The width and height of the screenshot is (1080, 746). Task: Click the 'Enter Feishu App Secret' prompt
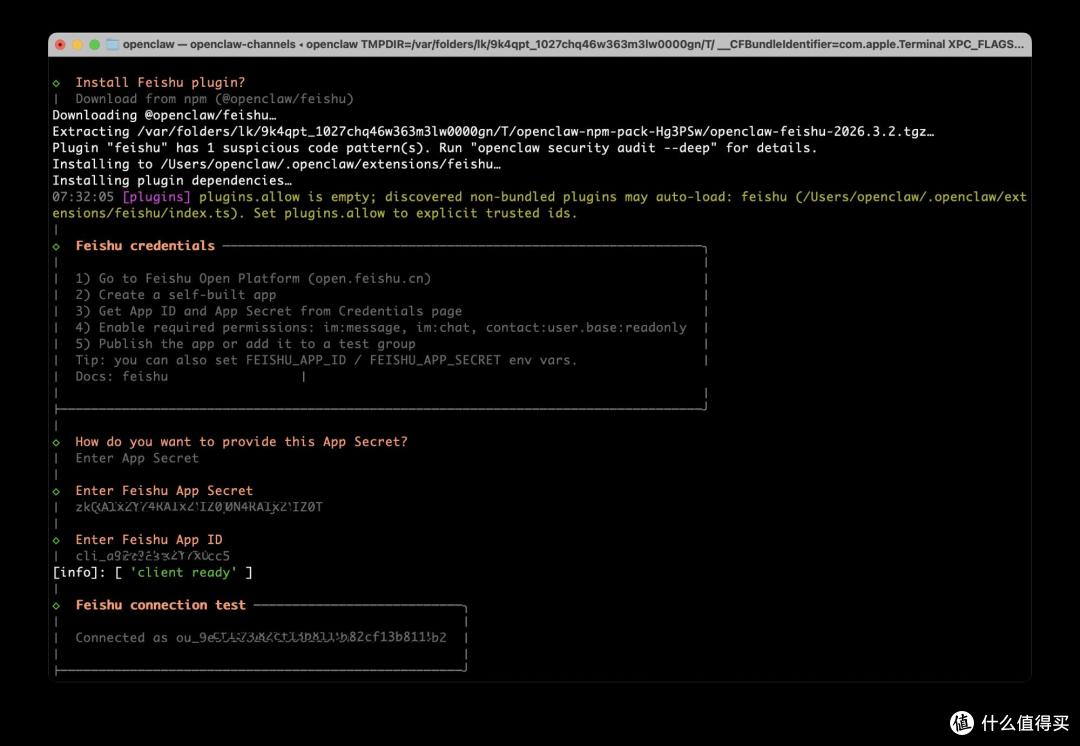coord(164,490)
